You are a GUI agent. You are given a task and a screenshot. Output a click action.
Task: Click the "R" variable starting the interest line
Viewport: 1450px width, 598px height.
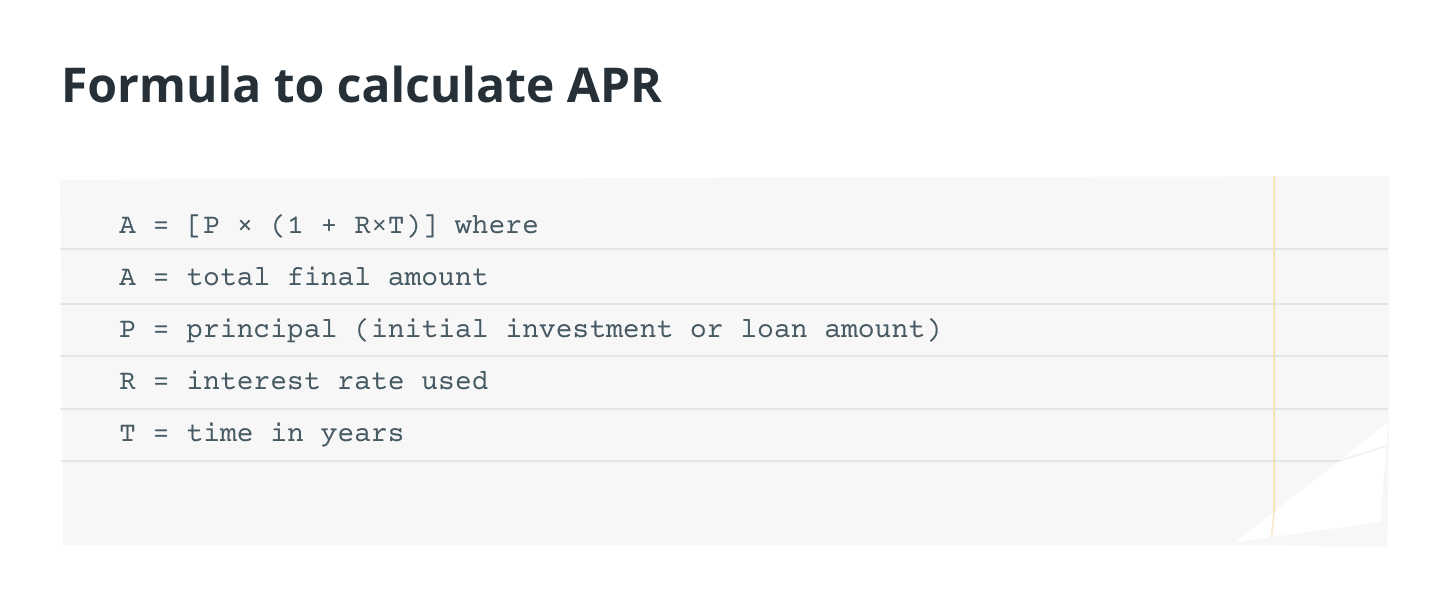pos(127,381)
